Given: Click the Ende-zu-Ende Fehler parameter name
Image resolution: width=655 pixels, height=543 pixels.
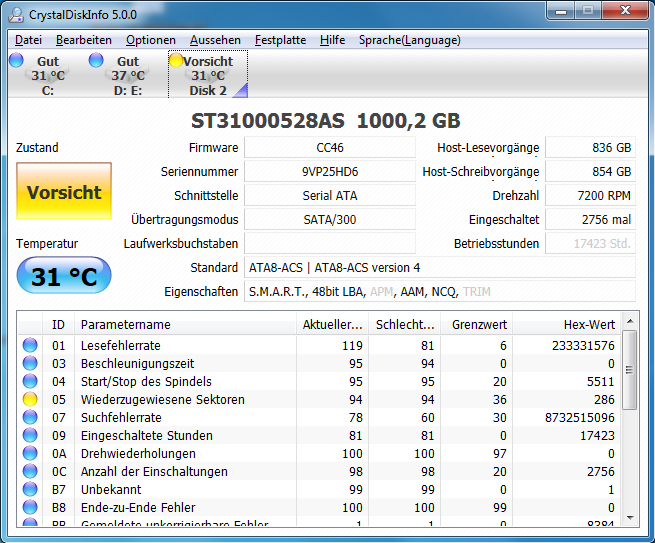Looking at the screenshot, I should coord(138,507).
